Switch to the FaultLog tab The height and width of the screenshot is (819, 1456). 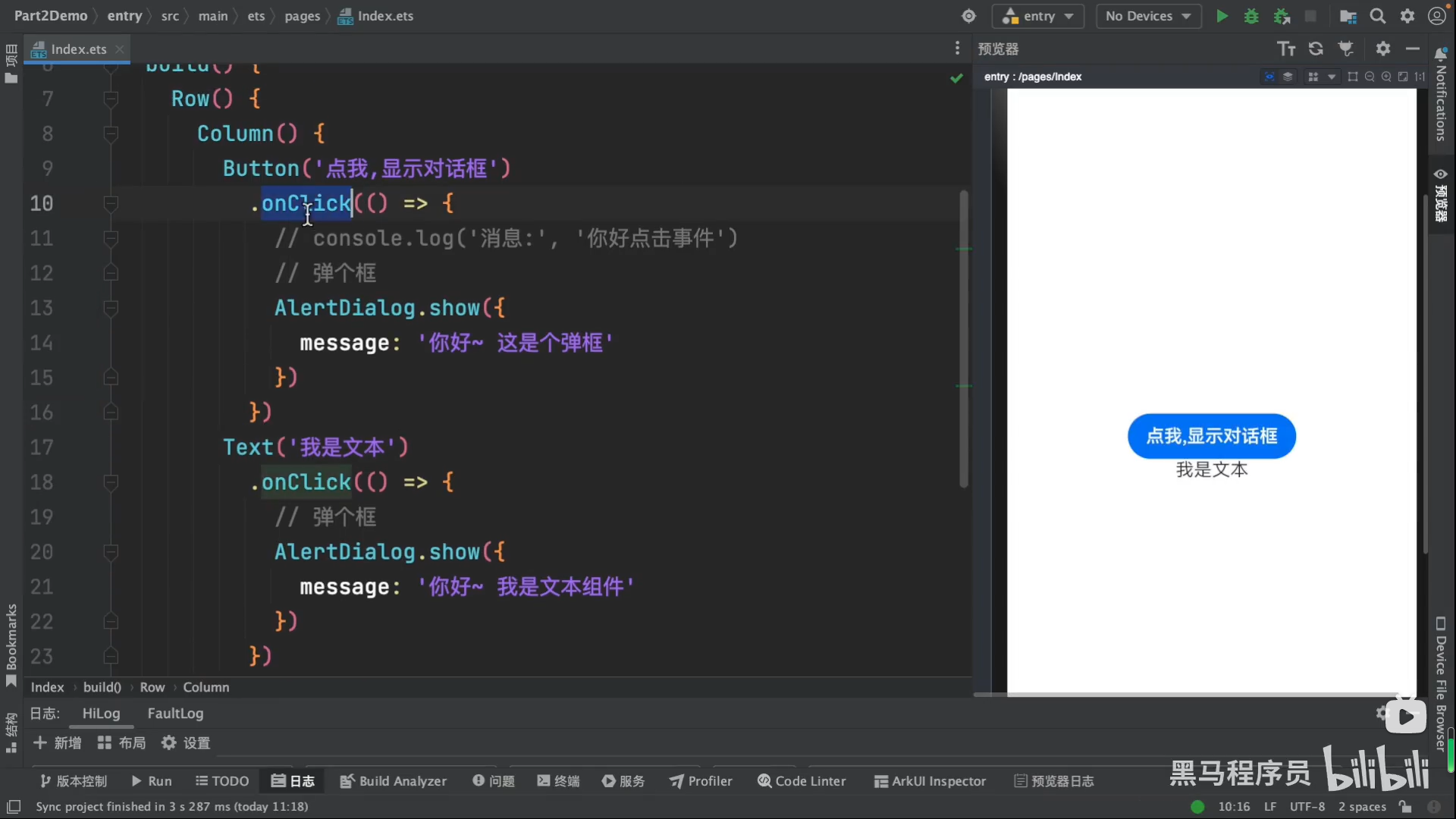(x=175, y=714)
